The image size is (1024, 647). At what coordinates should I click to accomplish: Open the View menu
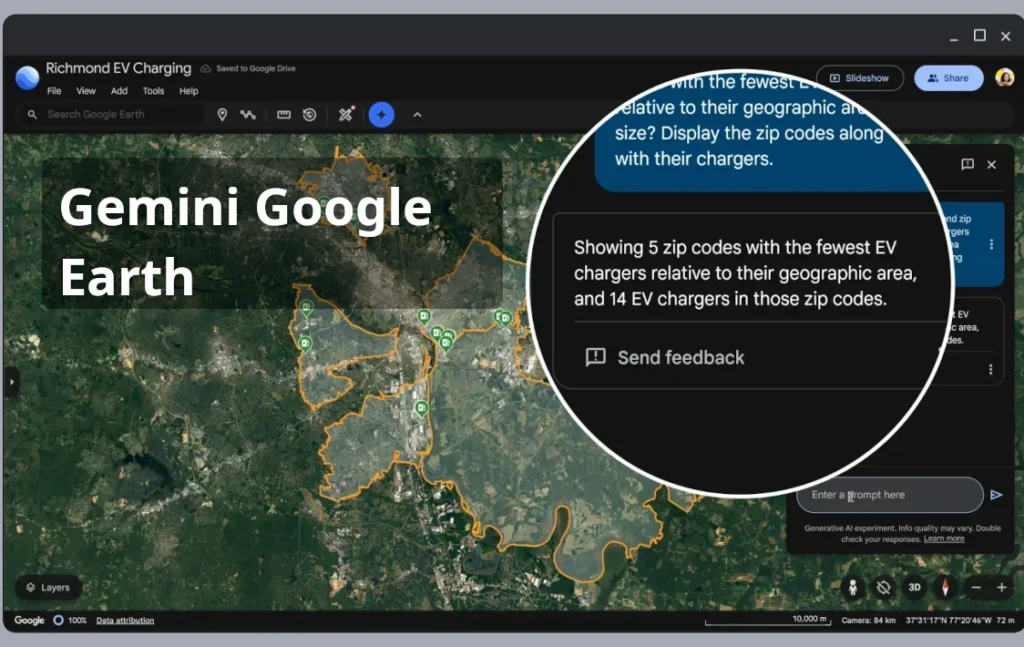85,90
